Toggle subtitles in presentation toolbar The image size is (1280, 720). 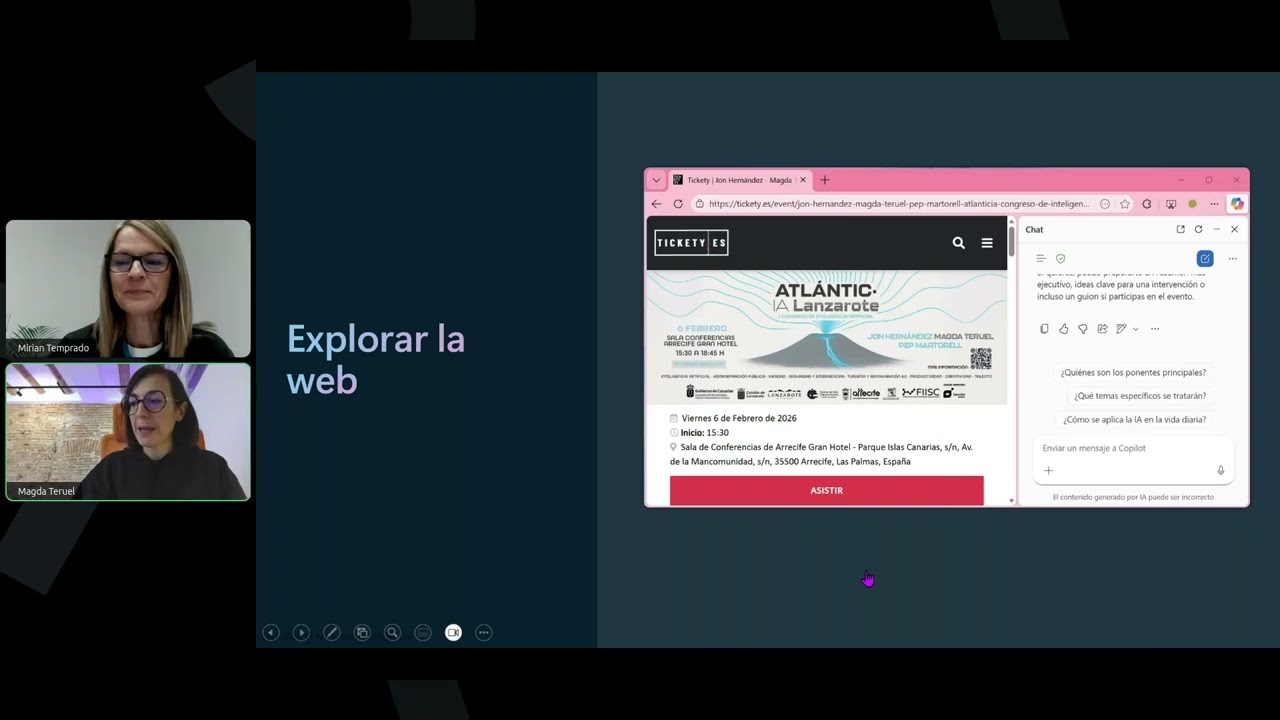click(x=423, y=632)
